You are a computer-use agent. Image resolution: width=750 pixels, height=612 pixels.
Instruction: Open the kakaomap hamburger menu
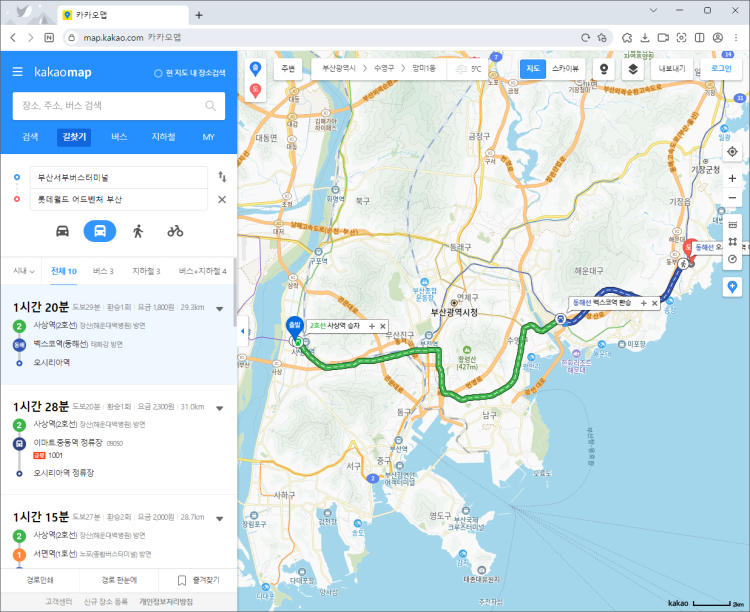tap(18, 72)
